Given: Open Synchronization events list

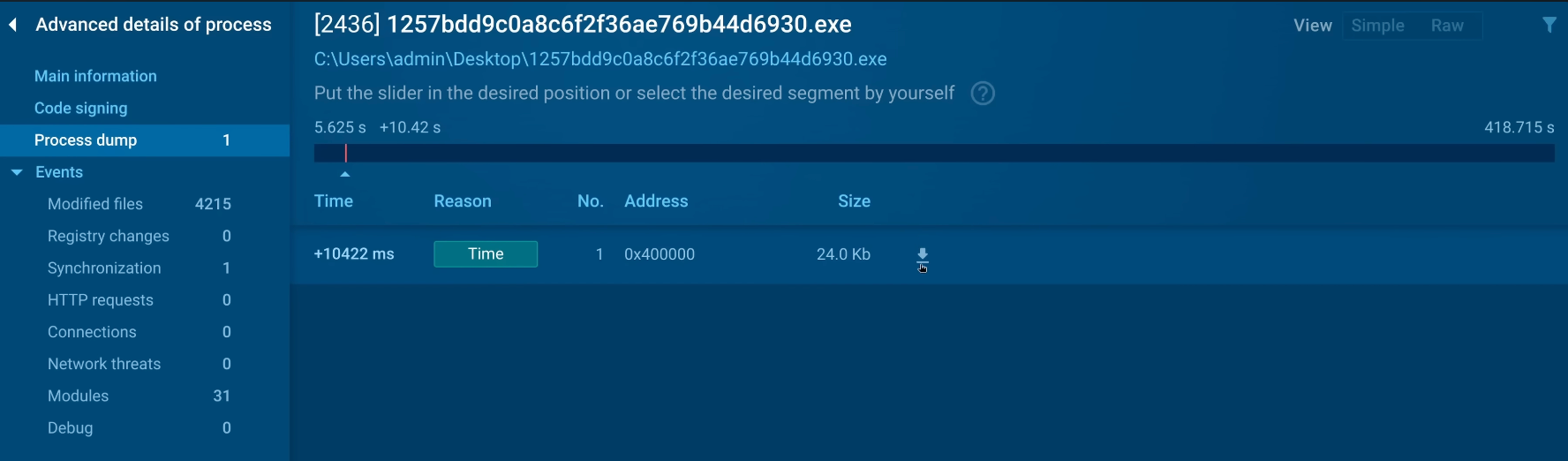Looking at the screenshot, I should (104, 268).
